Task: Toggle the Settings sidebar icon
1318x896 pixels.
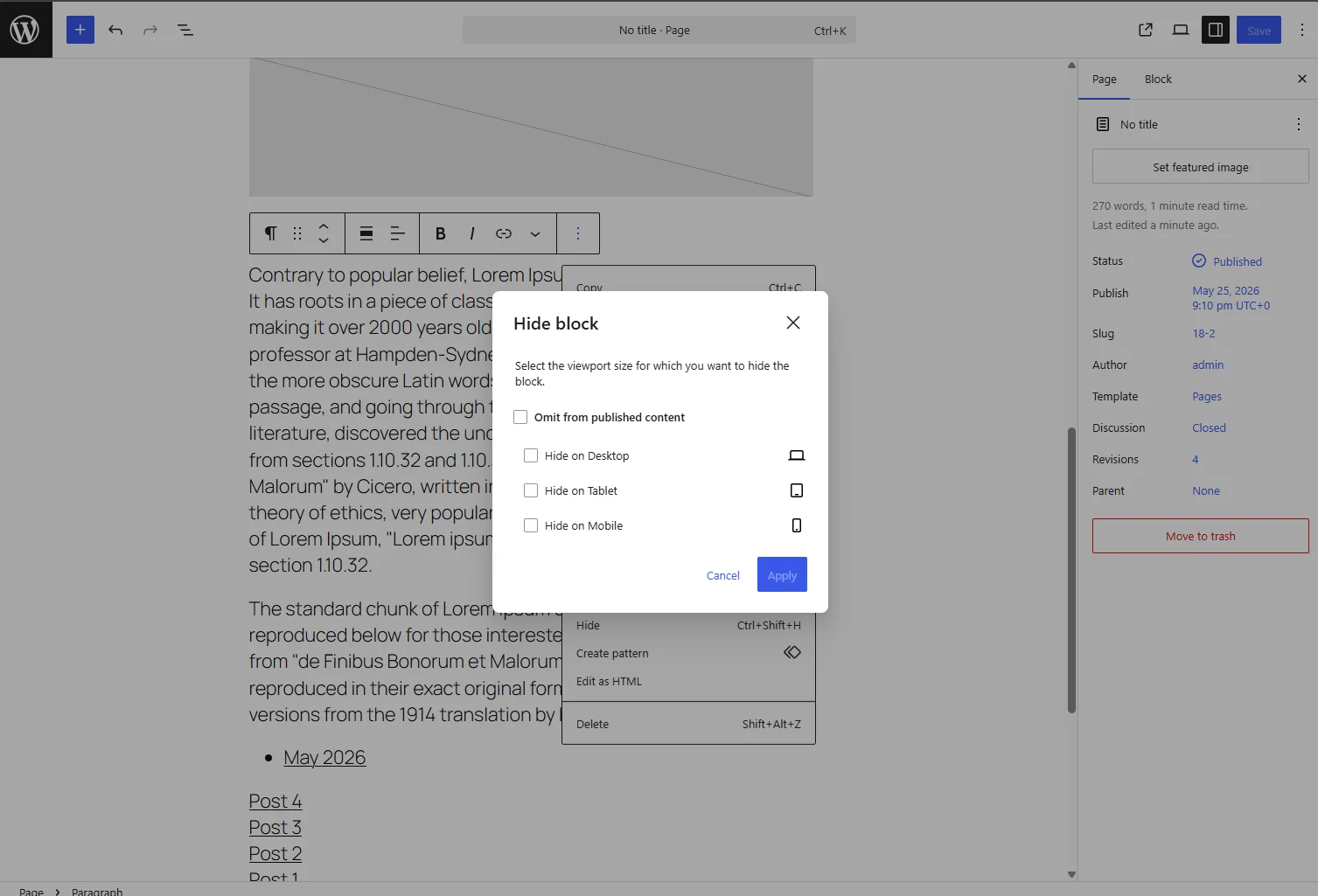Action: tap(1216, 30)
